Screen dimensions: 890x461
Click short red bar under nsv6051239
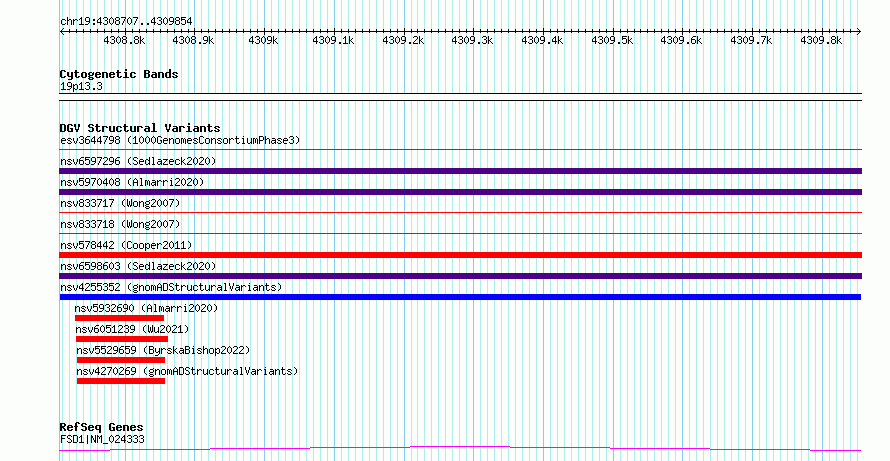(122, 339)
